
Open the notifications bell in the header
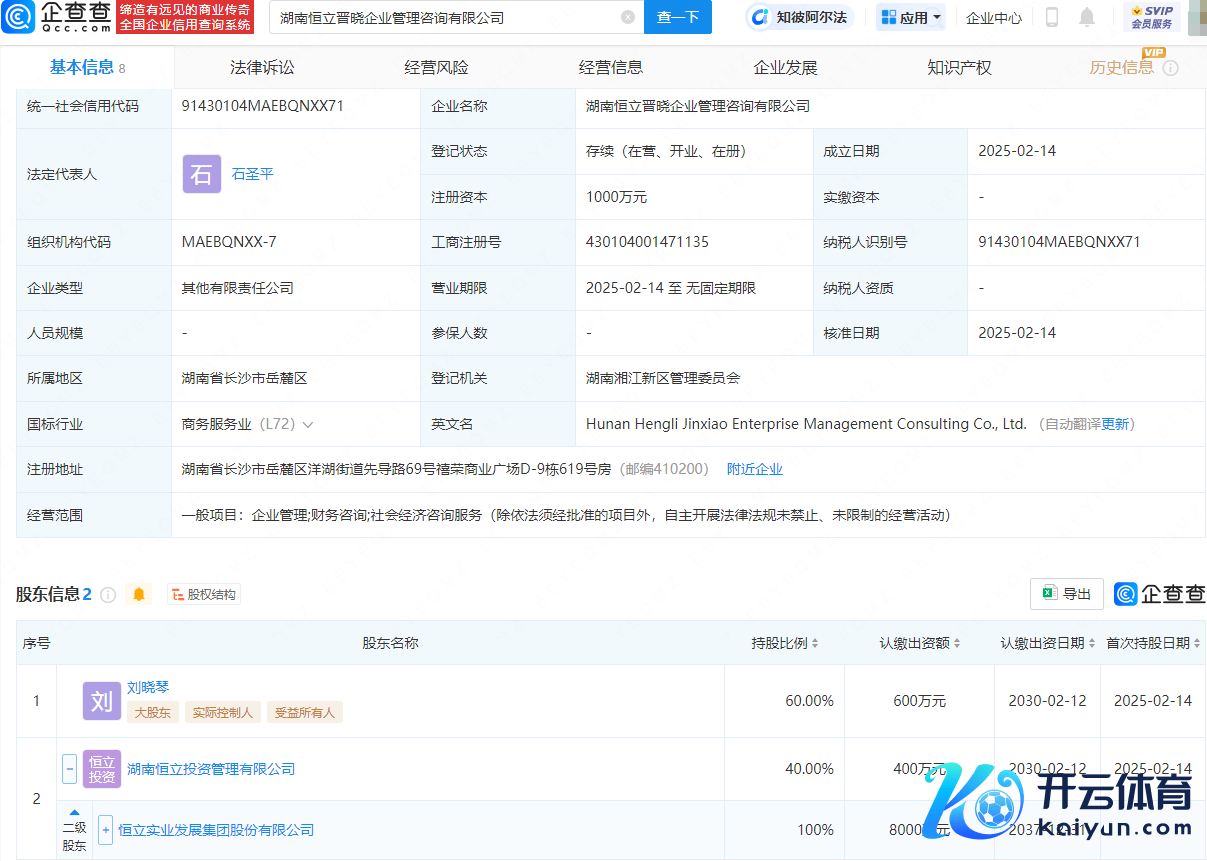point(1087,17)
